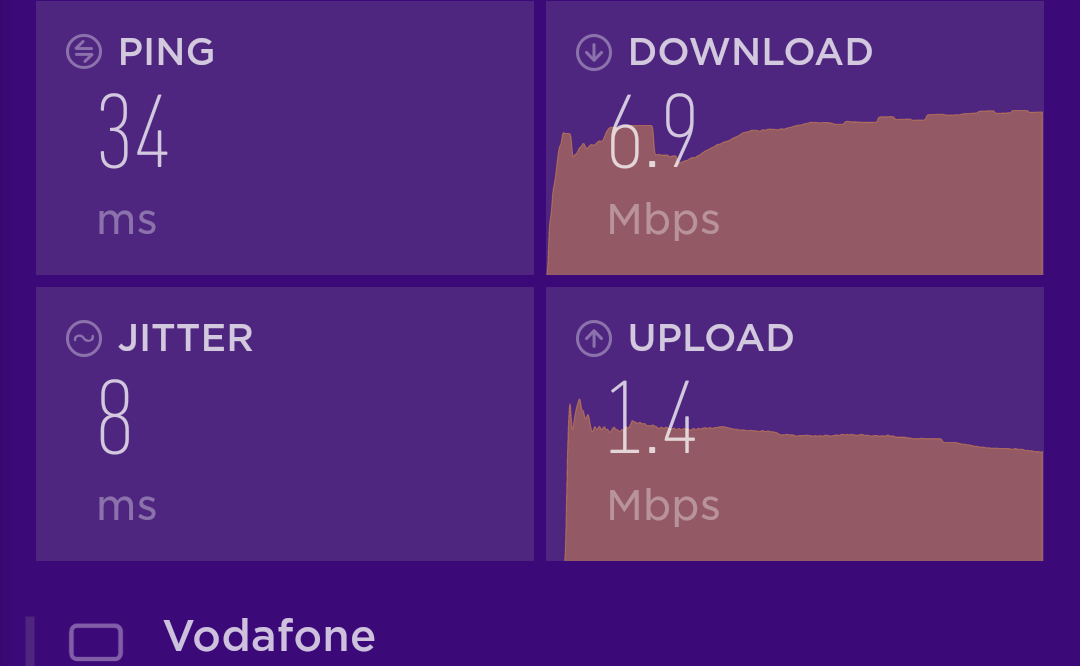Click the 34 ping value
The height and width of the screenshot is (666, 1080).
tap(134, 132)
